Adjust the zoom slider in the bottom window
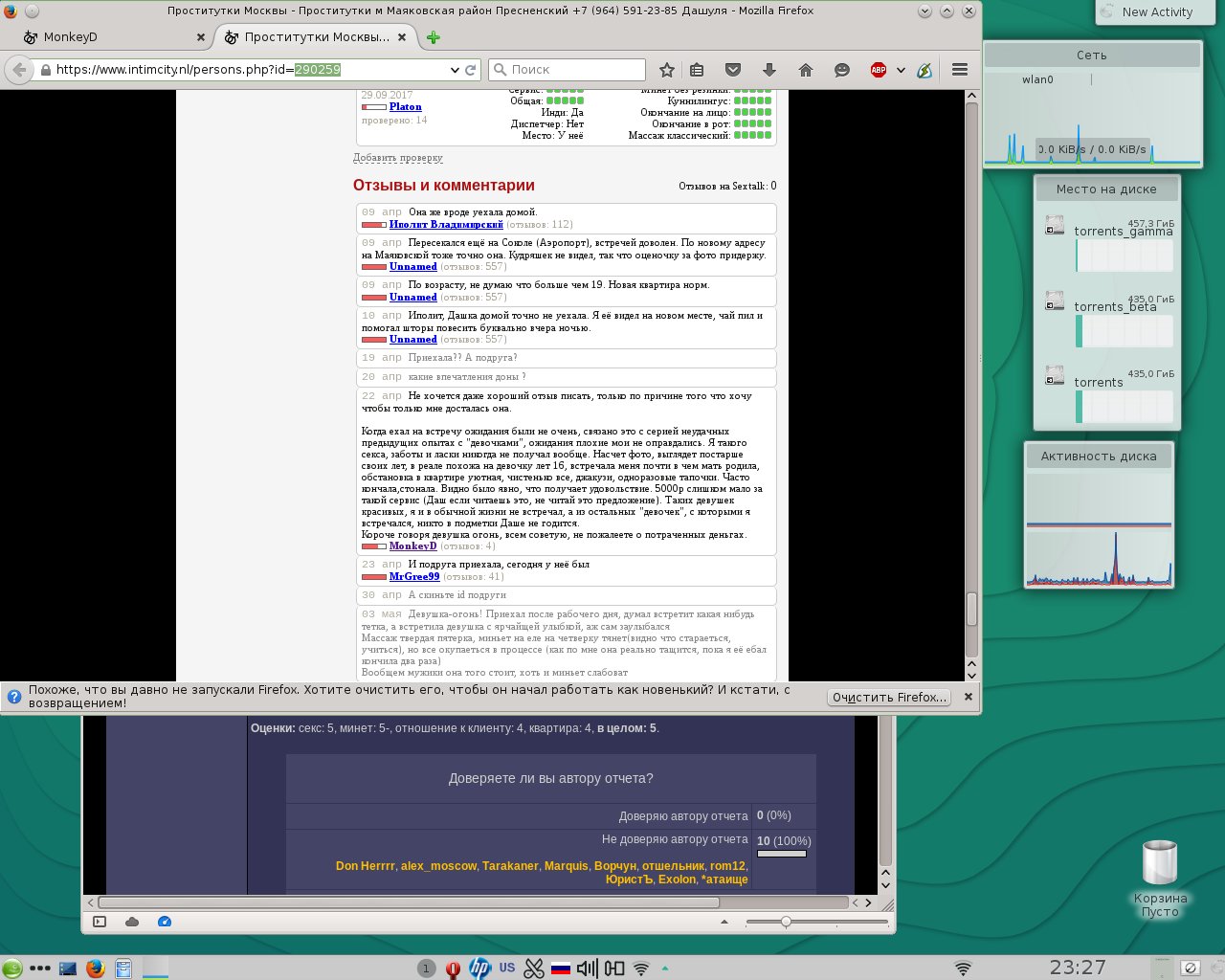 coord(786,922)
